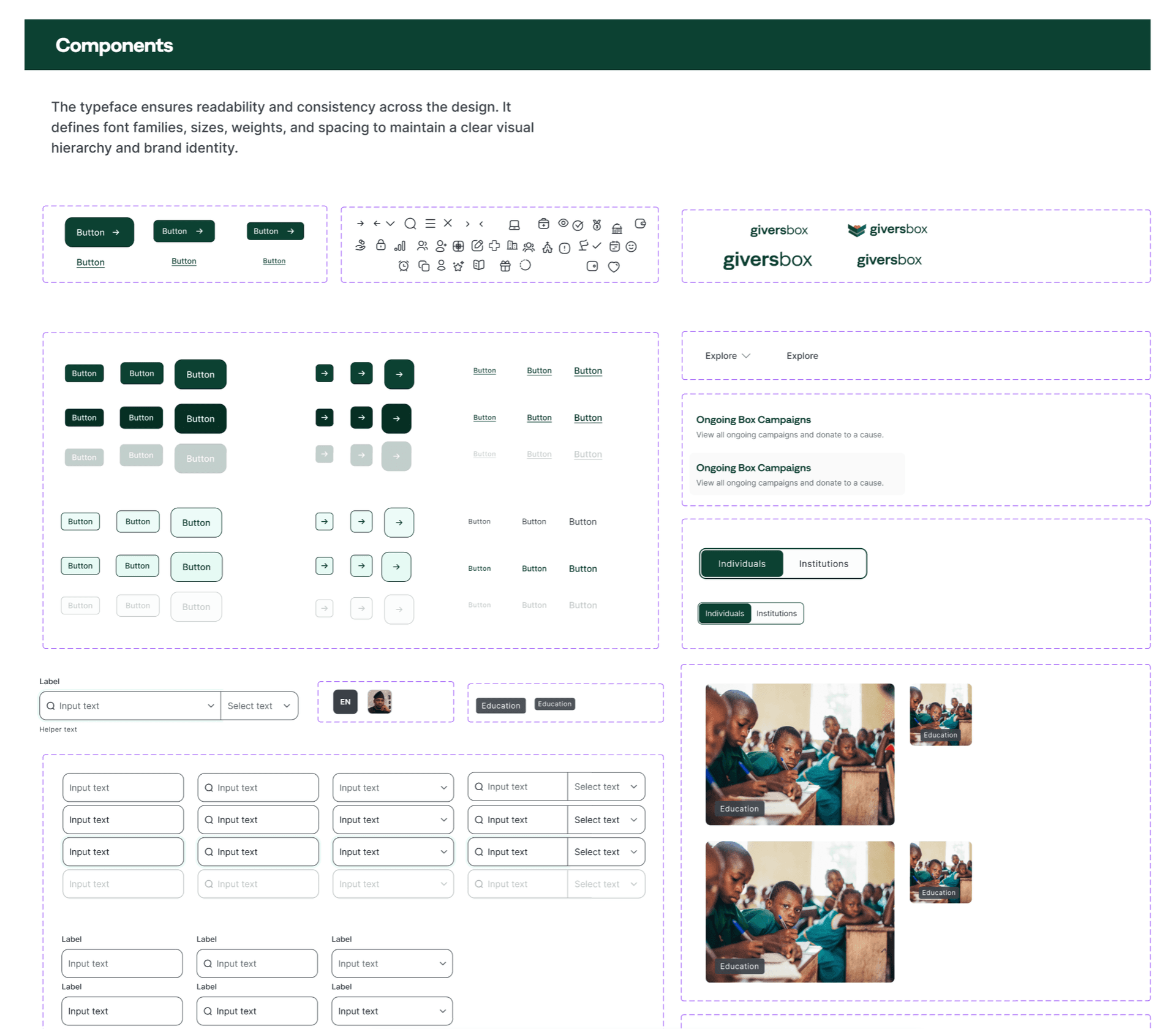Click the alarm clock icon
This screenshot has width=1176, height=1029.
click(x=403, y=266)
